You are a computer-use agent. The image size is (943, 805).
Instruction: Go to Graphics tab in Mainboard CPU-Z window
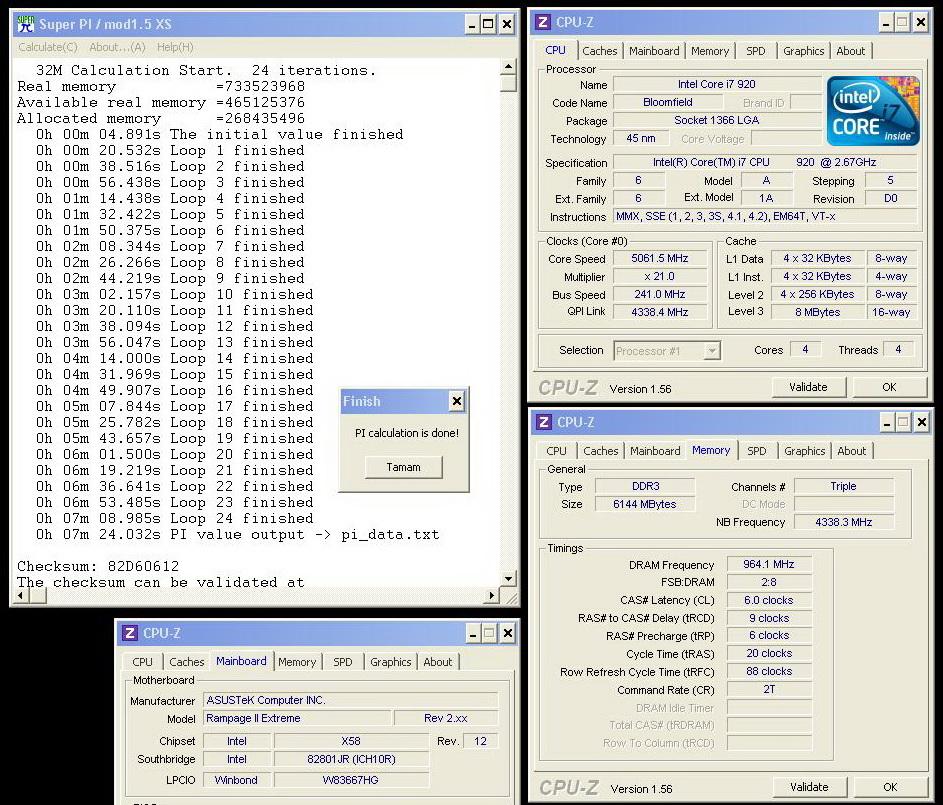pyautogui.click(x=391, y=662)
